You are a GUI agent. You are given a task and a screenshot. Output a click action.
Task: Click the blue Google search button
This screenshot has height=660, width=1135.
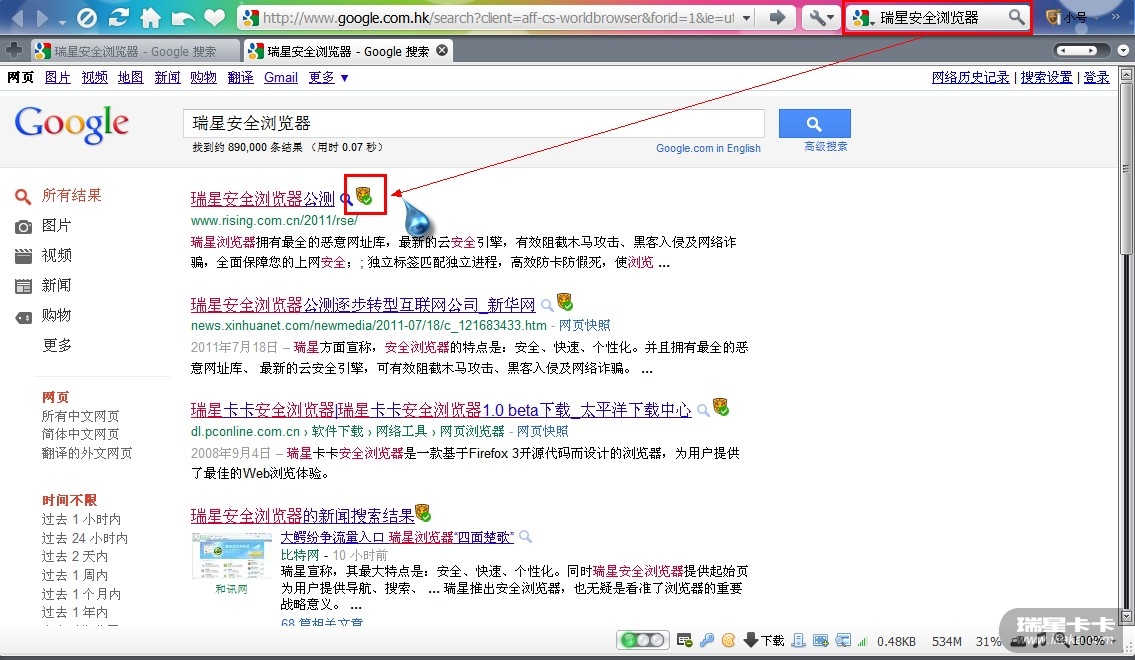pyautogui.click(x=814, y=124)
